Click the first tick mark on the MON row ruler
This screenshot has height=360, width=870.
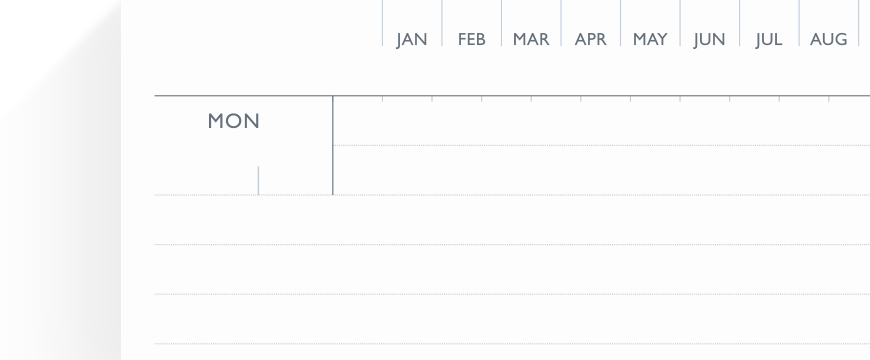[x=382, y=99]
